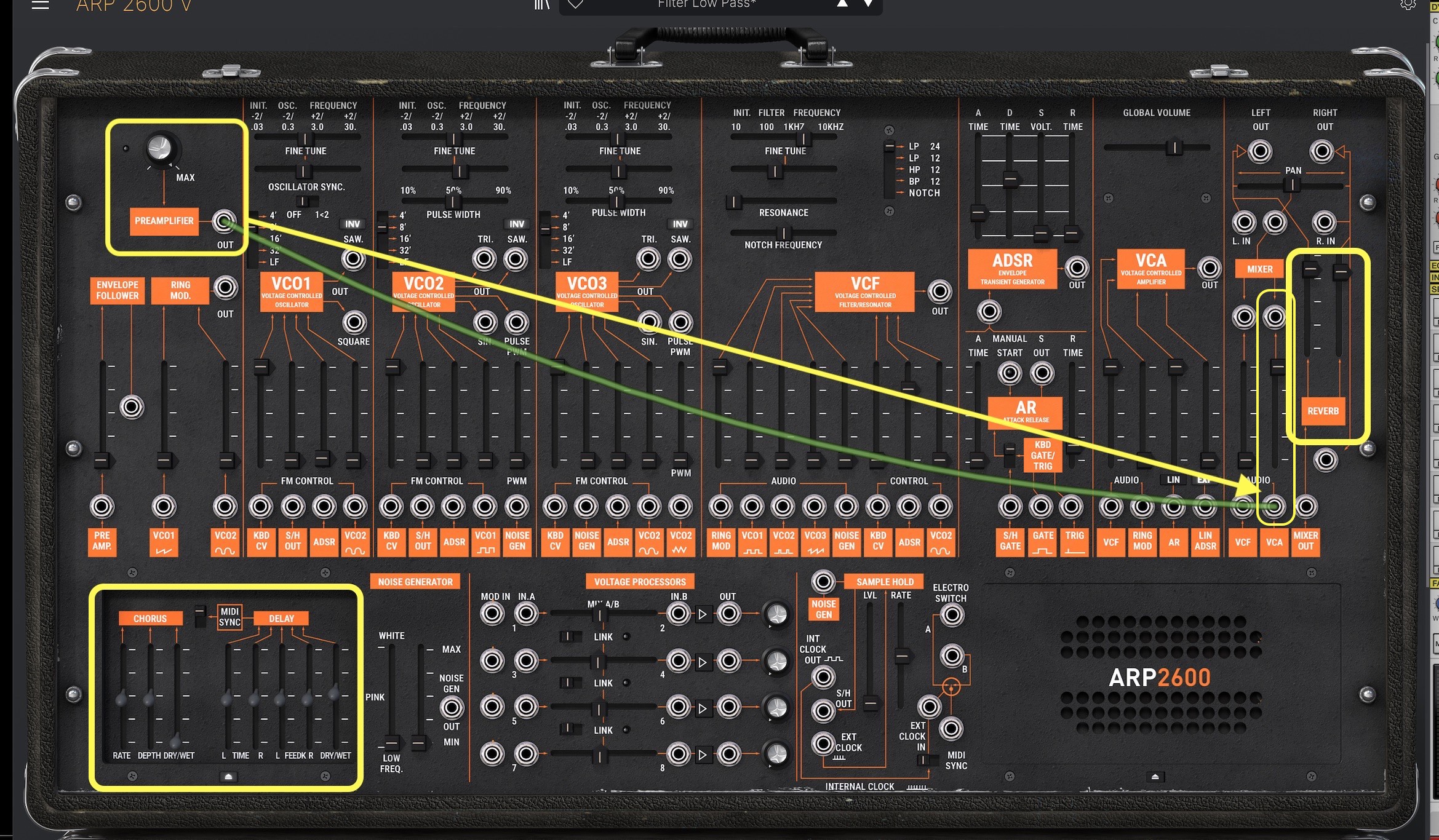
Task: Click the VCO1 FINE TUNE slider
Action: [x=306, y=170]
